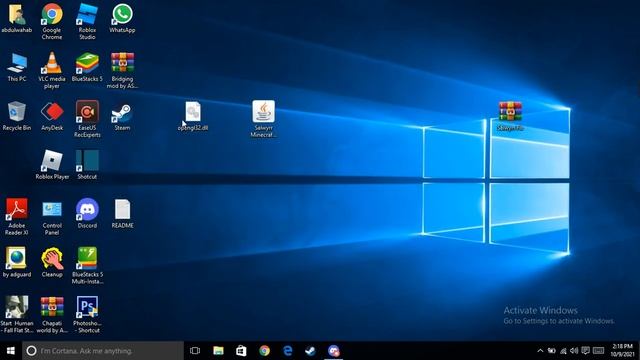This screenshot has height=360, width=640.
Task: Select the Recycle Bin icon
Action: pos(17,112)
